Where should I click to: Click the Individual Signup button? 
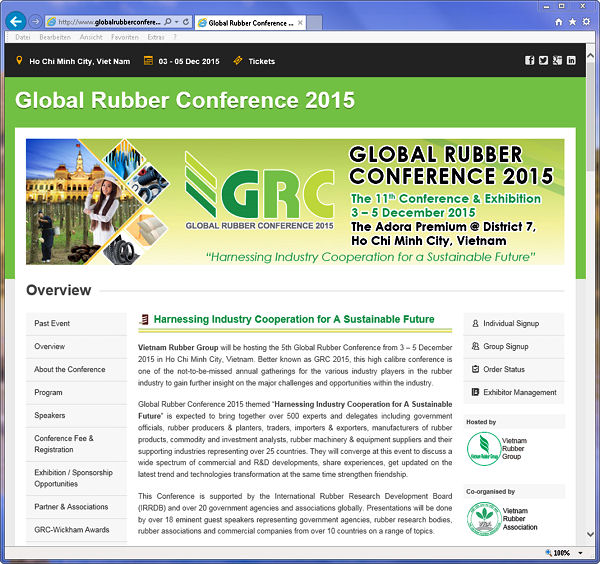[x=514, y=324]
